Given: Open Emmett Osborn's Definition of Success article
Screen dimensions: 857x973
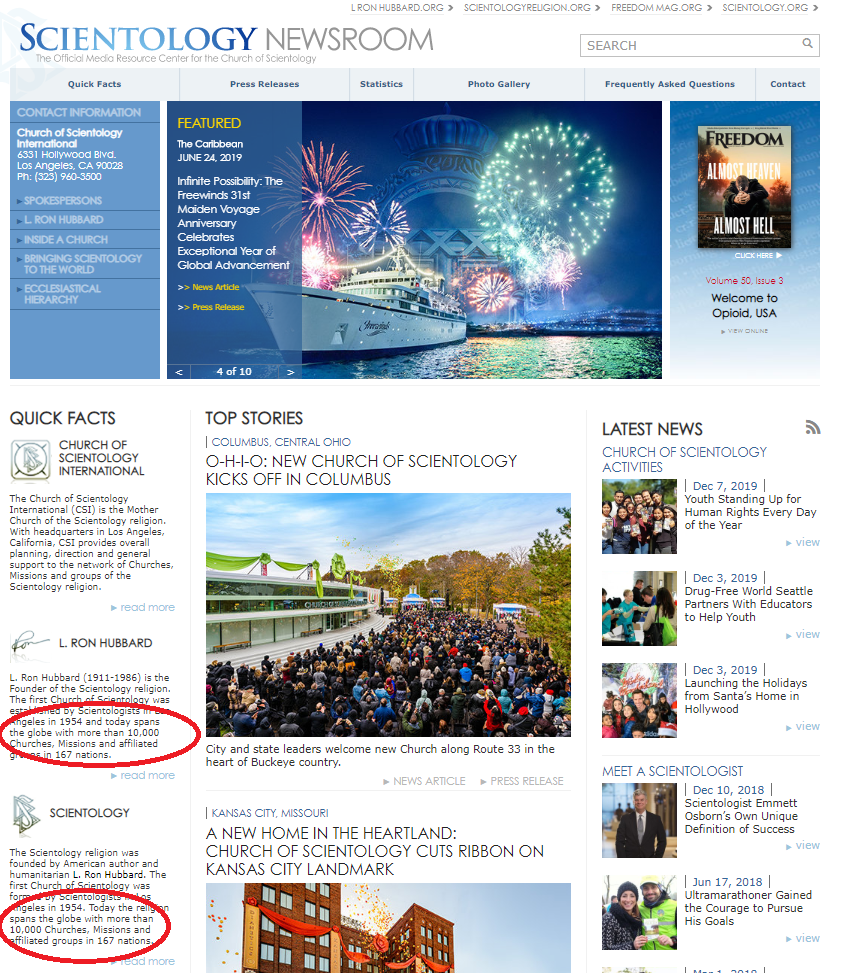Looking at the screenshot, I should [741, 816].
